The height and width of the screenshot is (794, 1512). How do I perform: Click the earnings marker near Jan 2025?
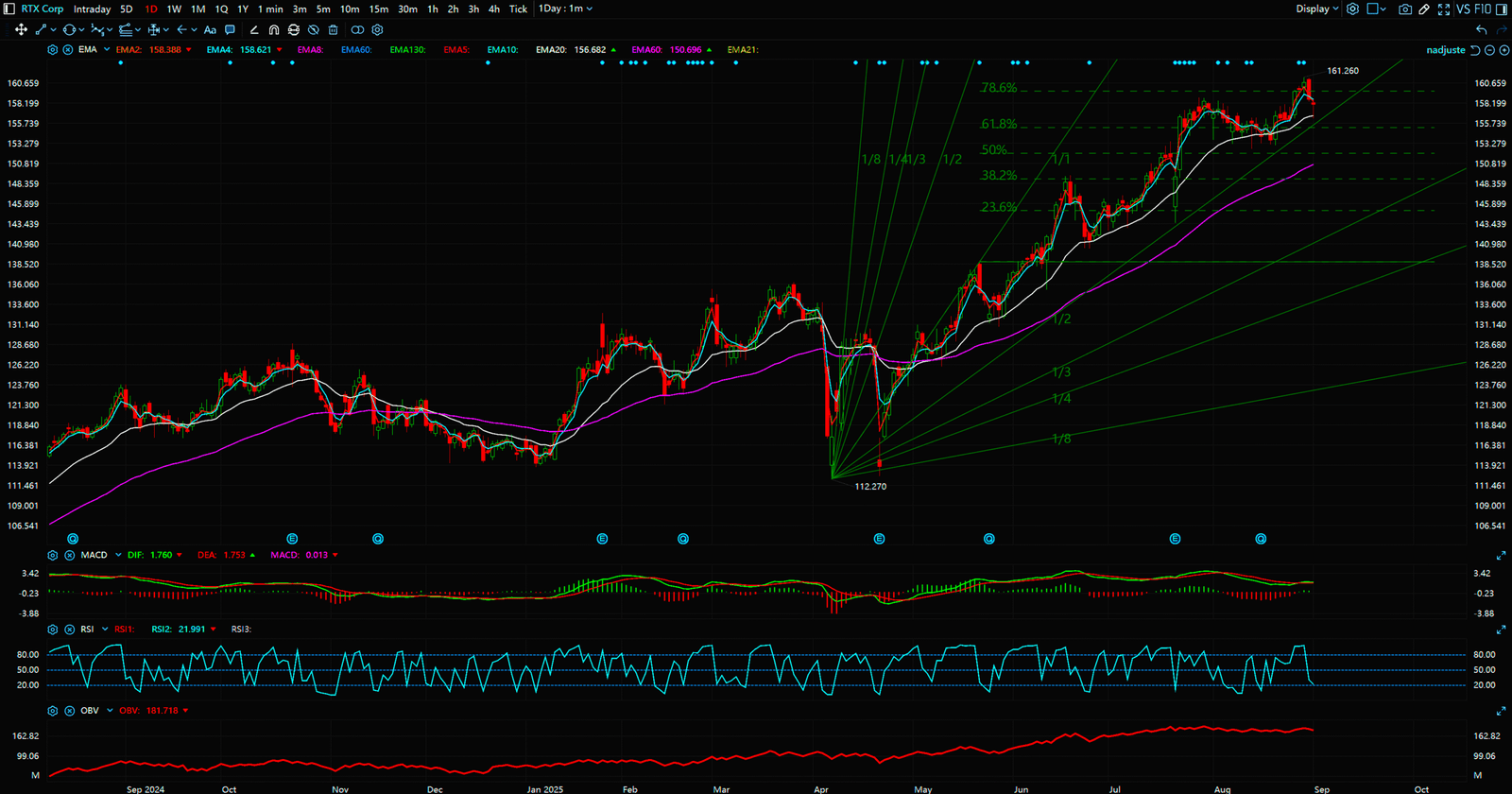point(602,539)
